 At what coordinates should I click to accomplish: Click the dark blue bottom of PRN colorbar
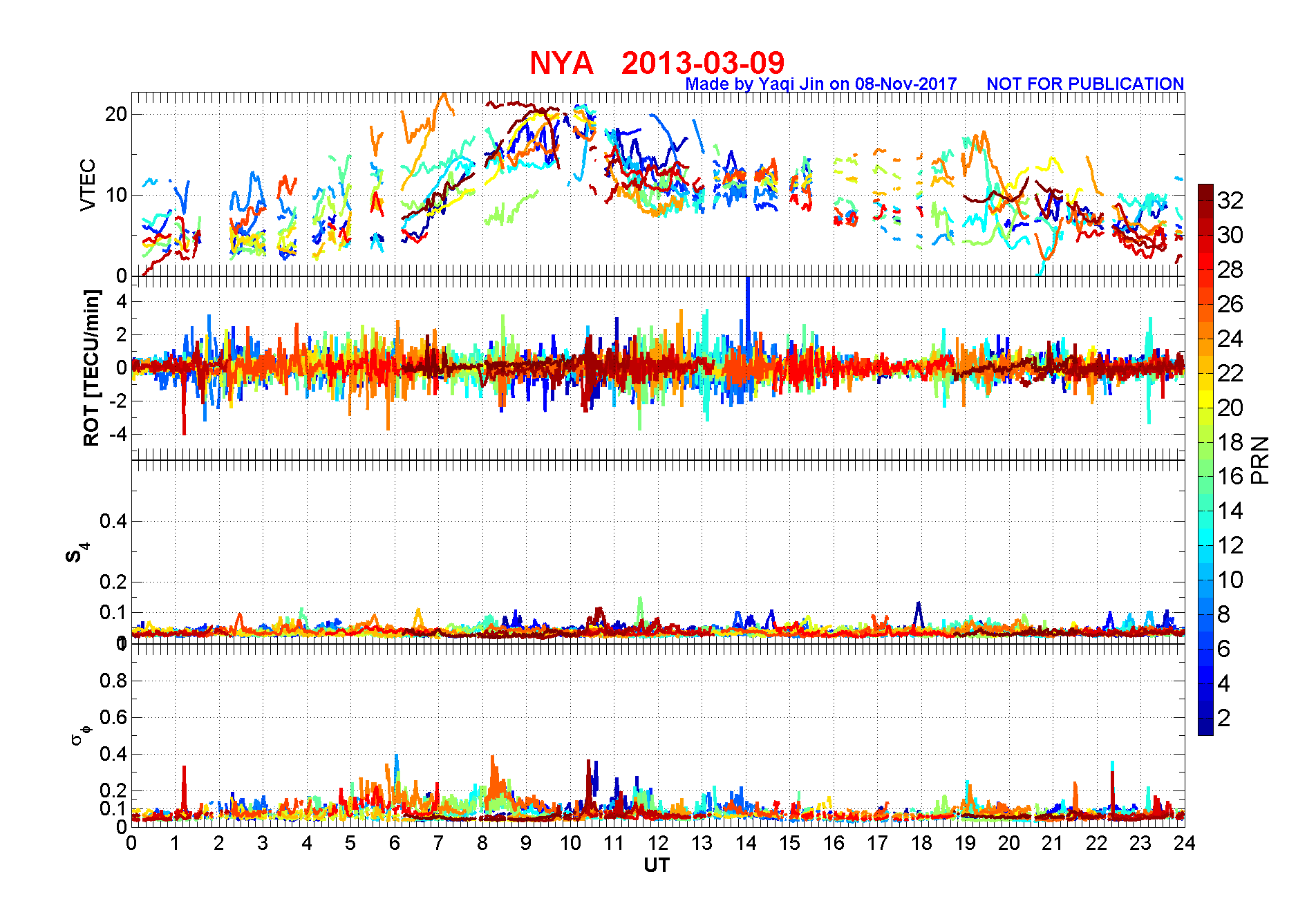[1205, 727]
